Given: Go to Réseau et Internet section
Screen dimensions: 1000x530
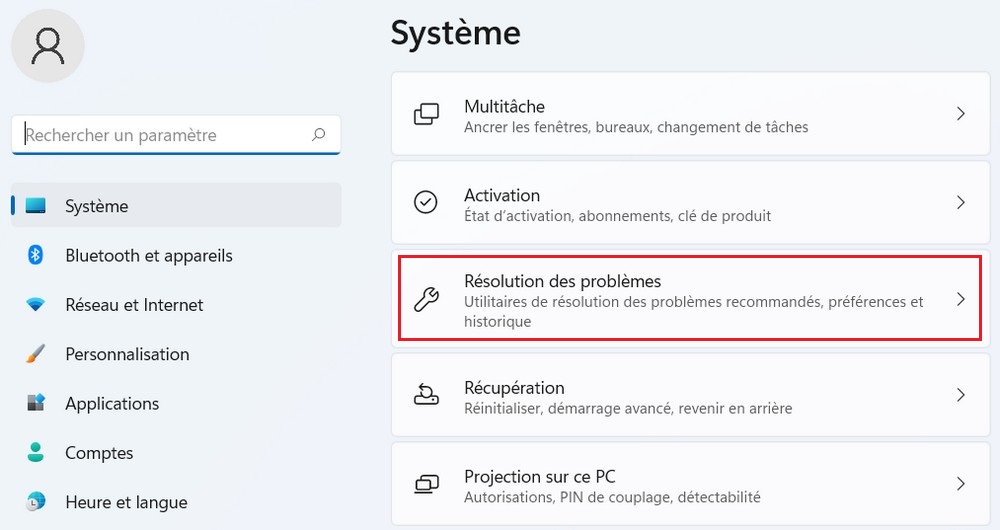Looking at the screenshot, I should (x=134, y=305).
